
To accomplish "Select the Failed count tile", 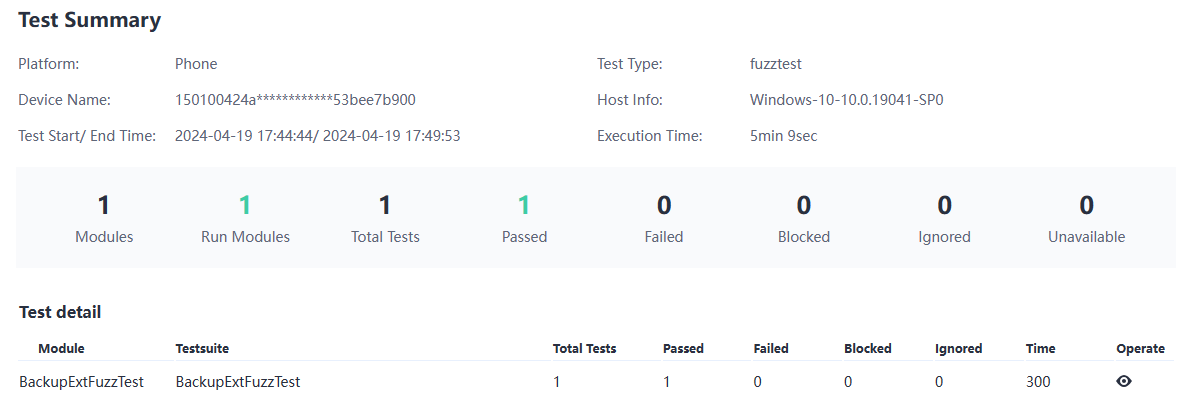I will pos(664,217).
